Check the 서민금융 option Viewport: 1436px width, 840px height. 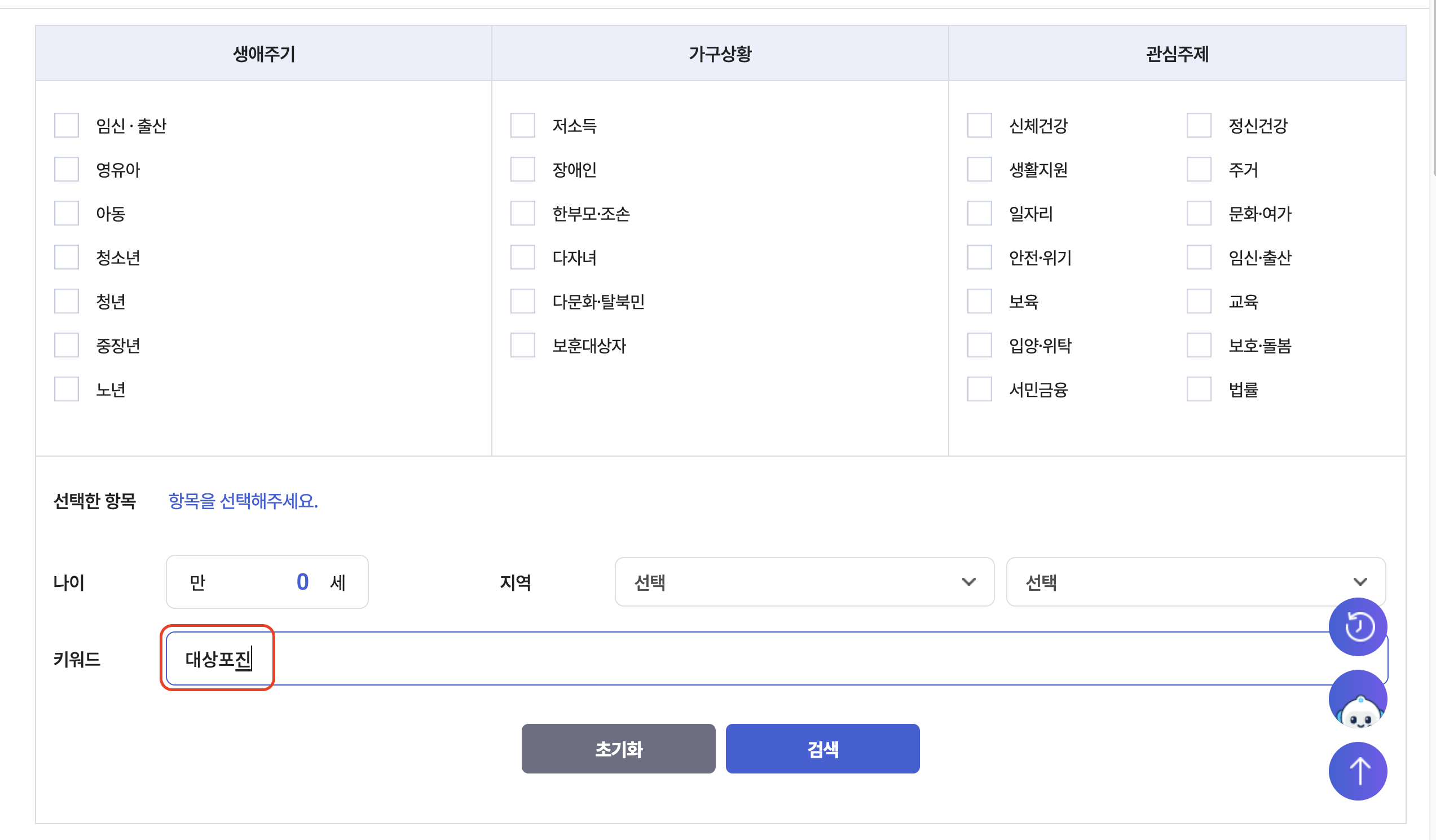[x=980, y=390]
